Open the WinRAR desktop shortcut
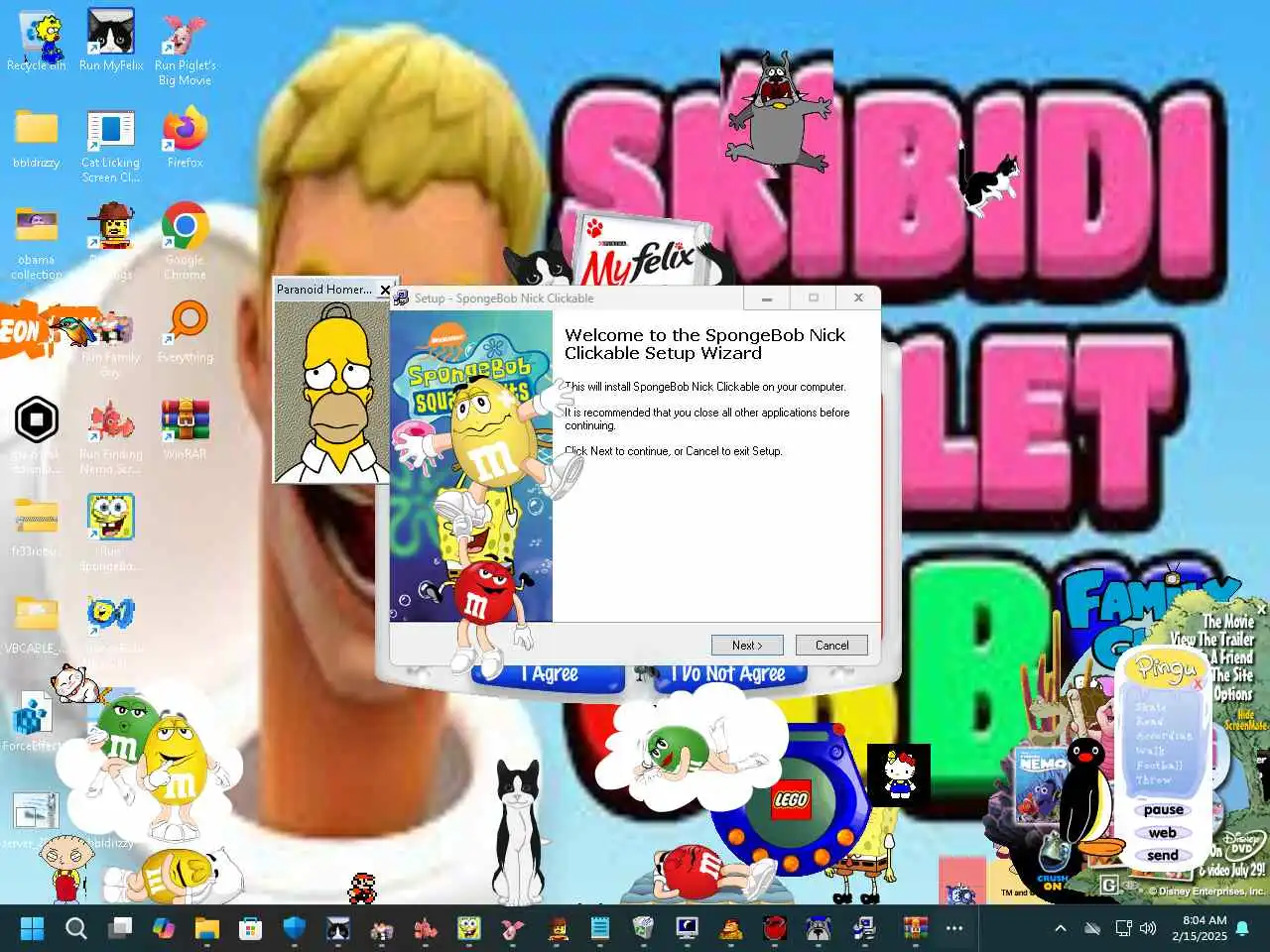The image size is (1270, 952). pos(185,428)
